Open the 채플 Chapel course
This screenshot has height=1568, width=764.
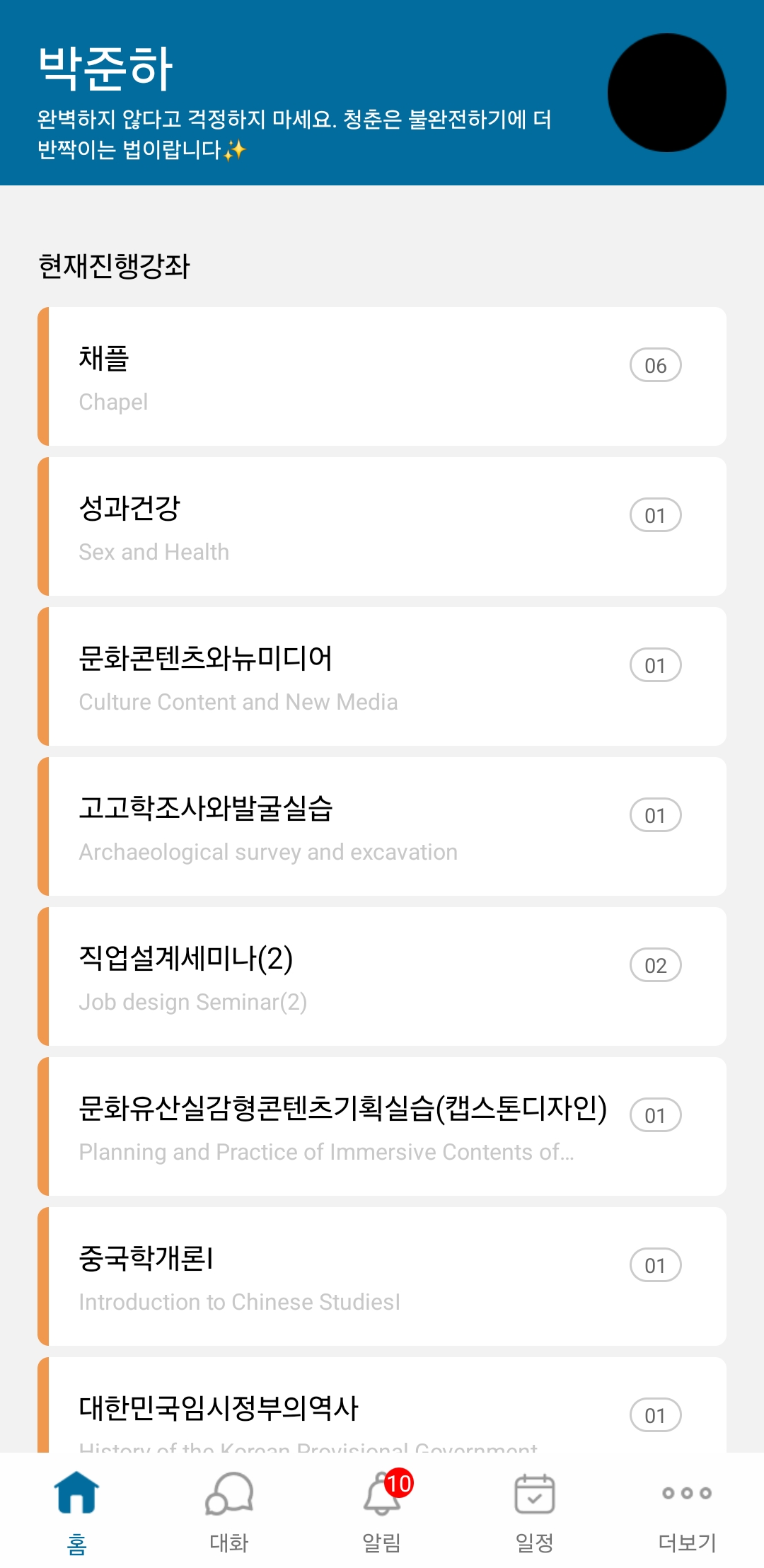tap(382, 376)
